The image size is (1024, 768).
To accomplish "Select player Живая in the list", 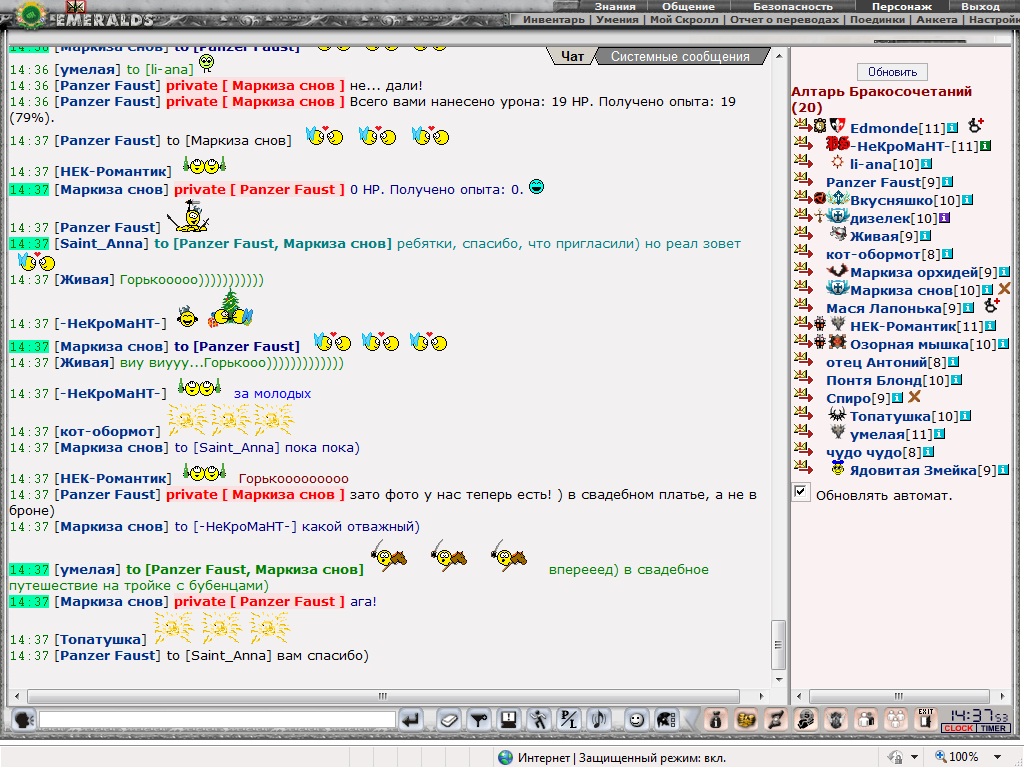I will (874, 236).
